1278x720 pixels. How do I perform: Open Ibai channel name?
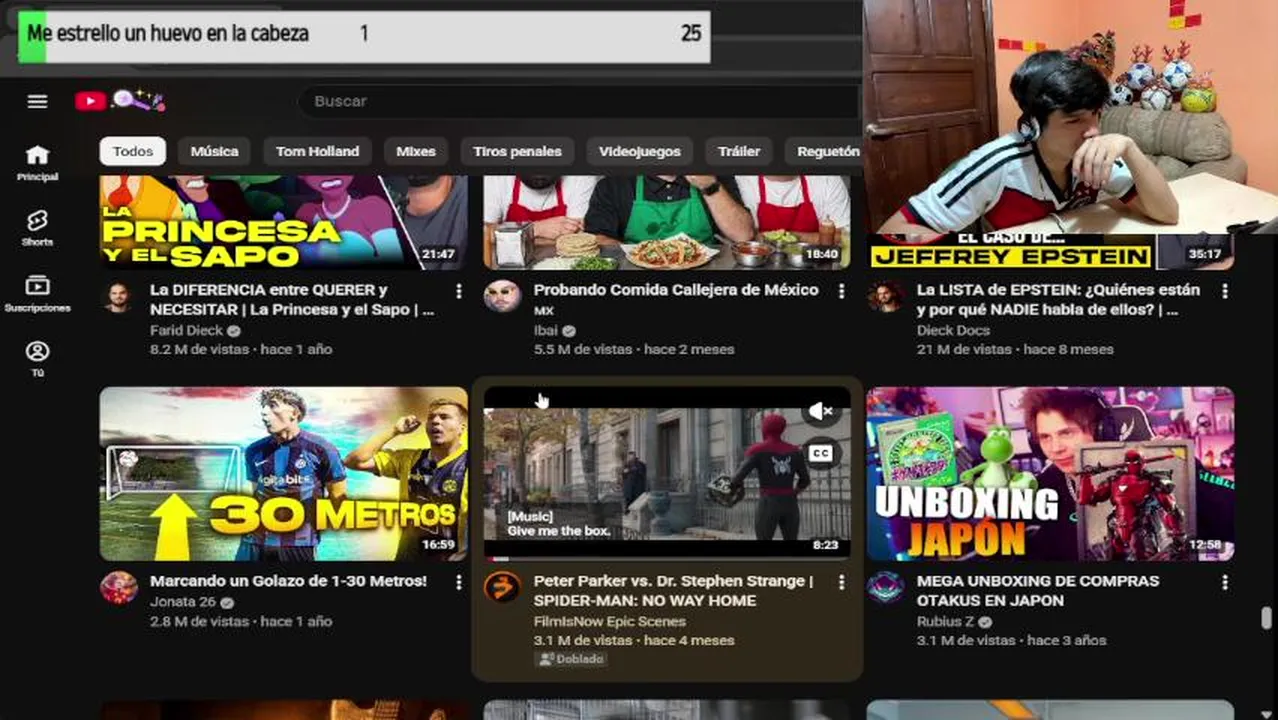[x=546, y=331]
